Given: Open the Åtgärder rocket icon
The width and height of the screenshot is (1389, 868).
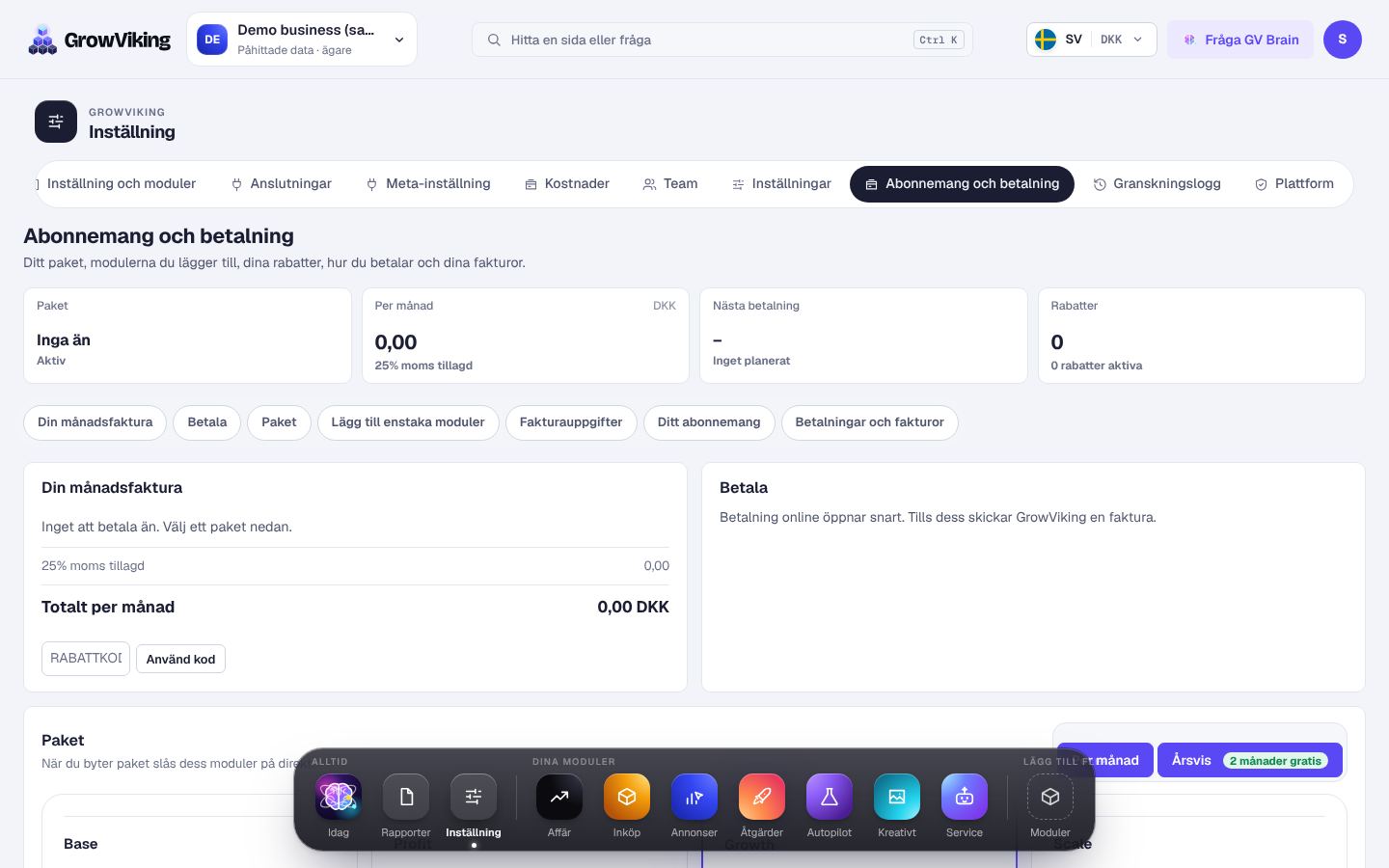Looking at the screenshot, I should [762, 797].
